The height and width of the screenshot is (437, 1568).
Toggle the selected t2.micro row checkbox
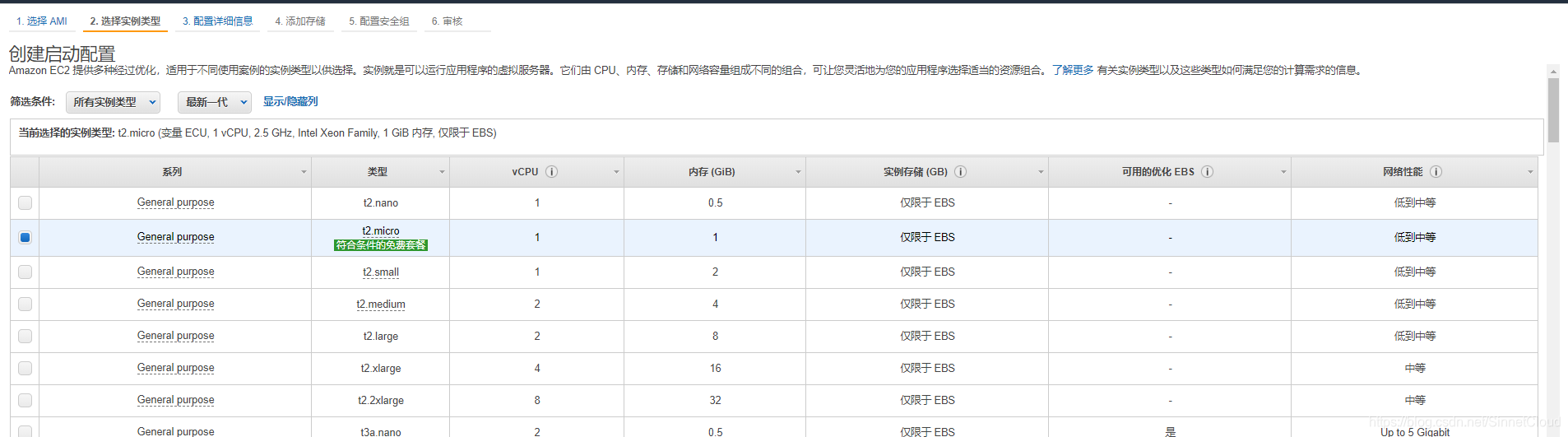pos(25,237)
